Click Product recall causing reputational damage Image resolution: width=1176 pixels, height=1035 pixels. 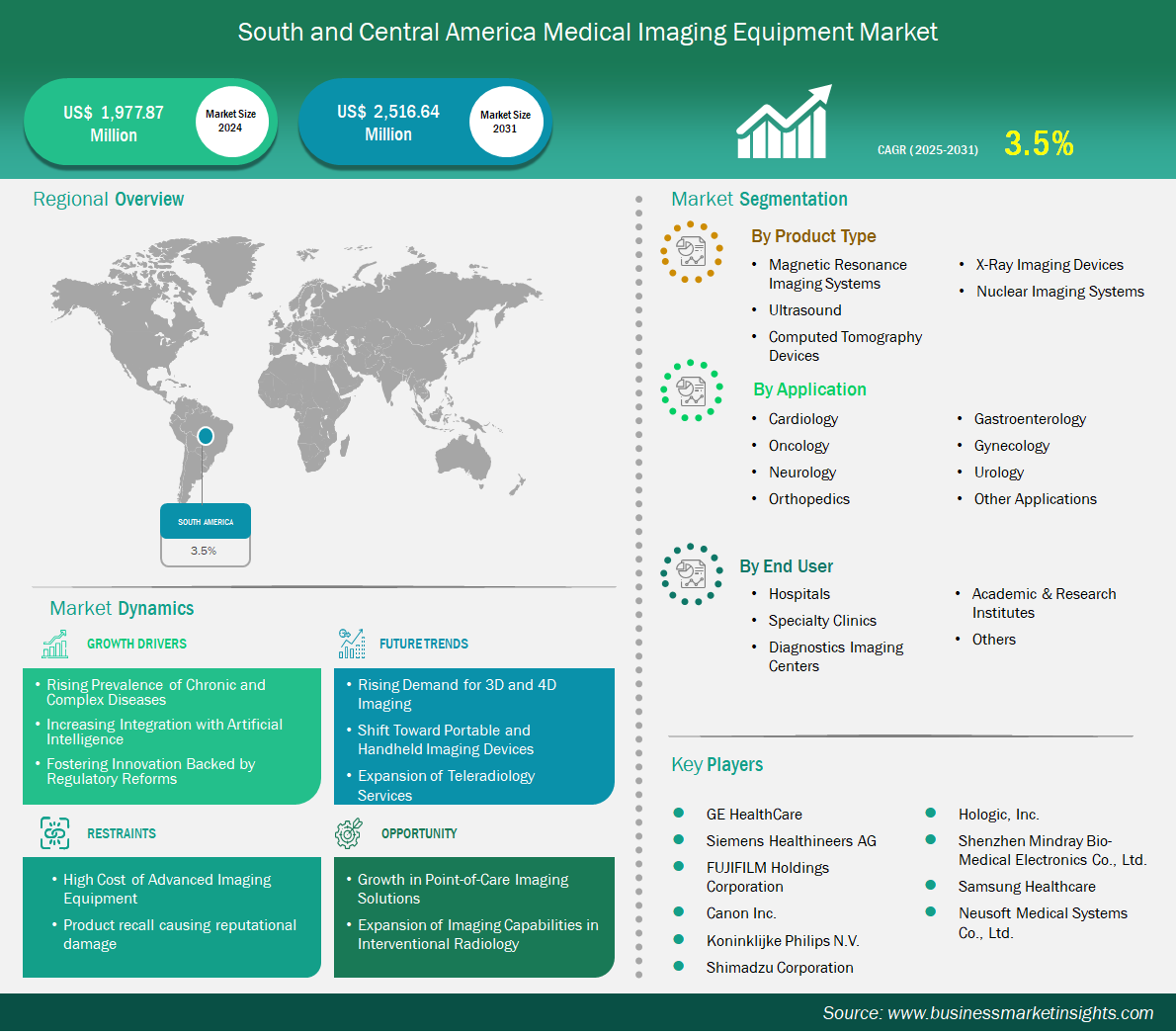[x=179, y=934]
